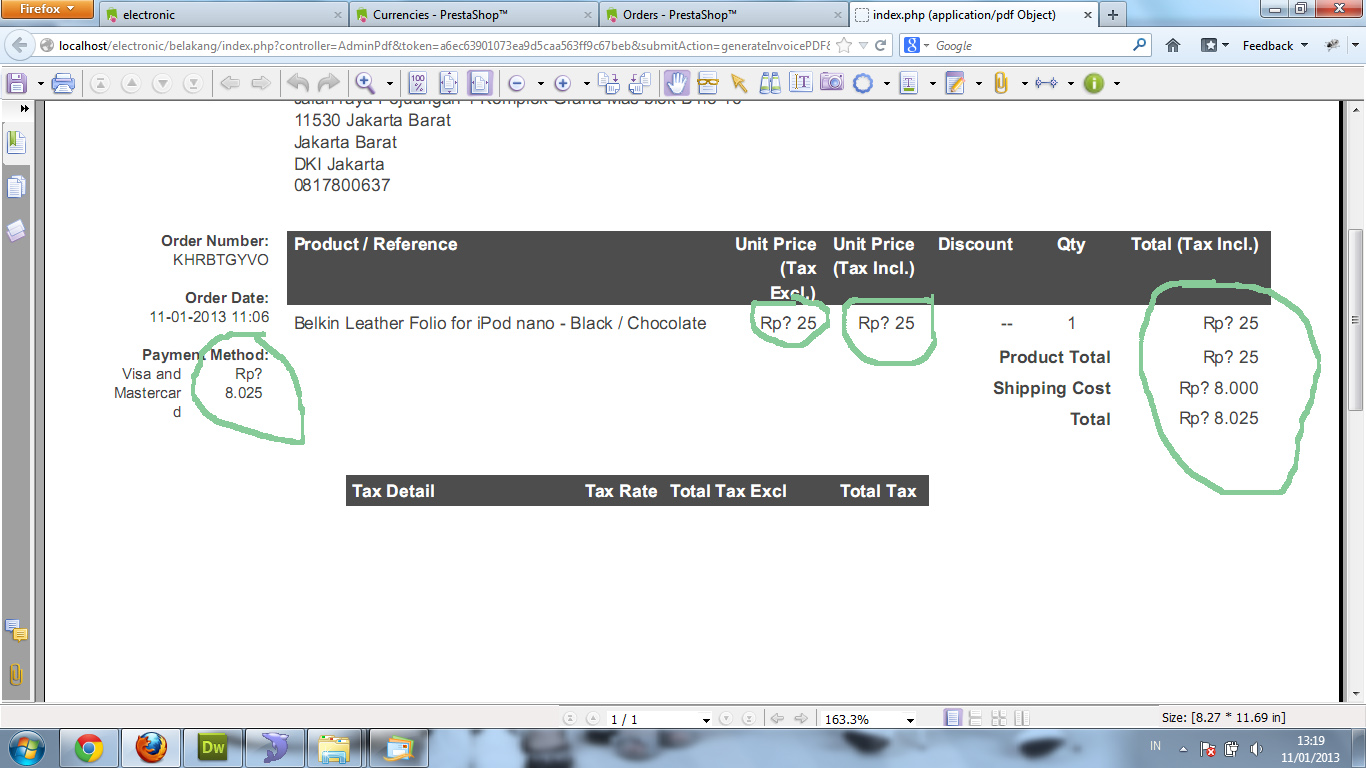Click the blue shape drawing tool

tap(863, 83)
